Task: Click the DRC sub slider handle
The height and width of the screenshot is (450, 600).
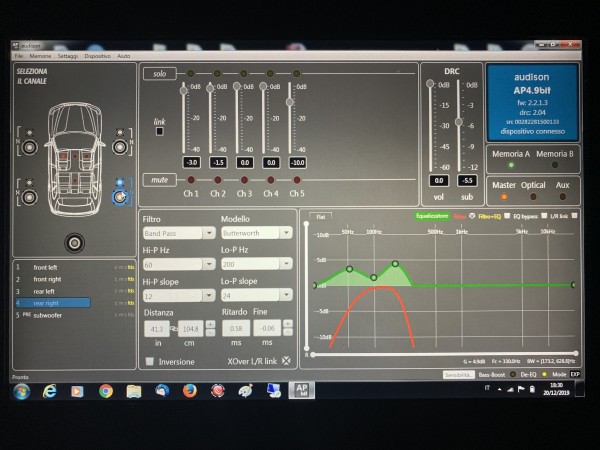Action: [458, 122]
